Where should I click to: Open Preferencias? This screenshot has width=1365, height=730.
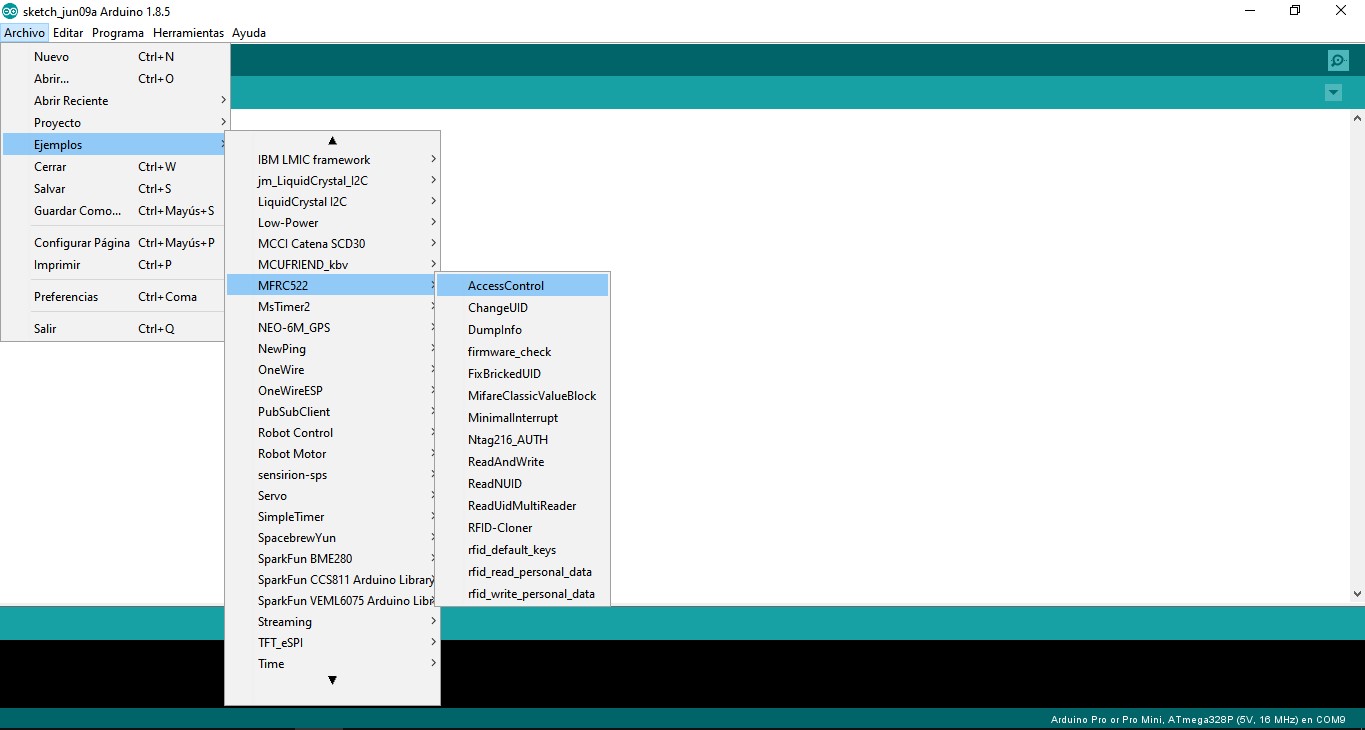(115, 297)
